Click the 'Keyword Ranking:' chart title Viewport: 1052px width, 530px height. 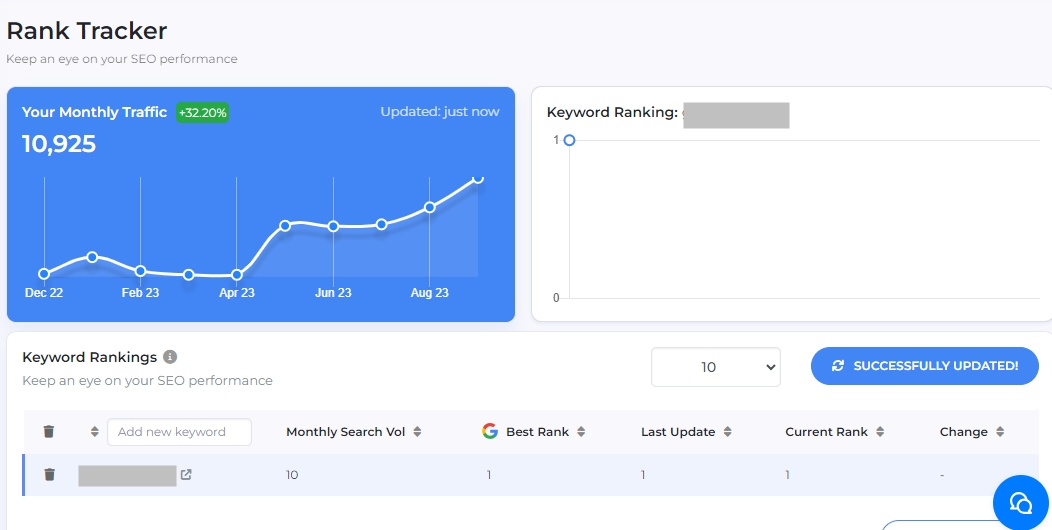(x=612, y=113)
